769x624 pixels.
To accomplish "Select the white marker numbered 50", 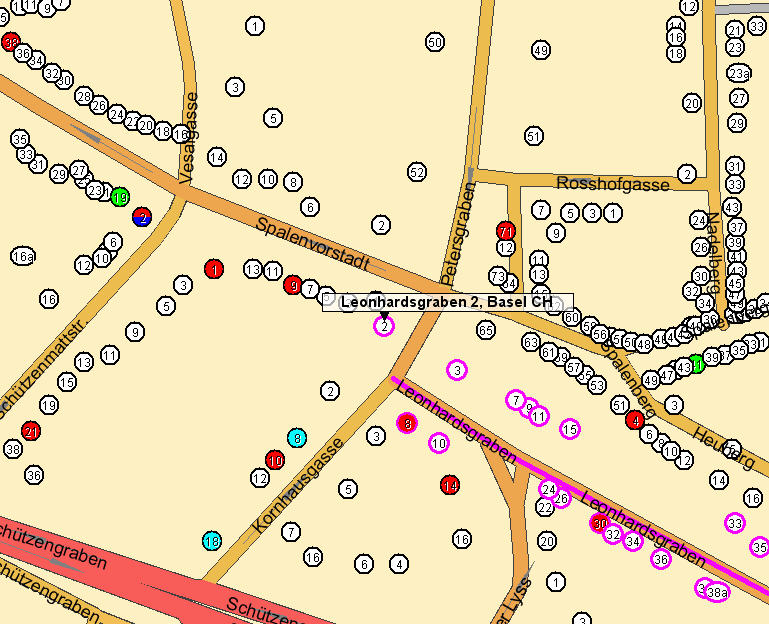I will [x=435, y=42].
